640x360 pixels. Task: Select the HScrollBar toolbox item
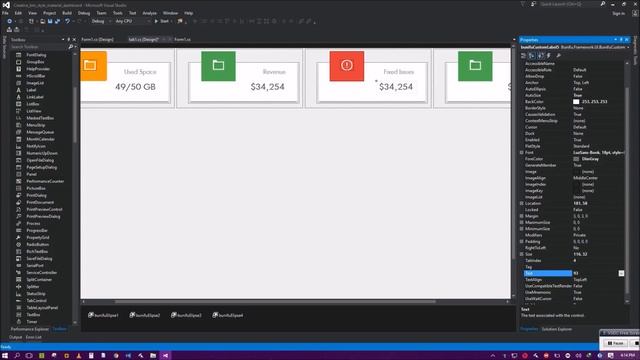pyautogui.click(x=36, y=76)
